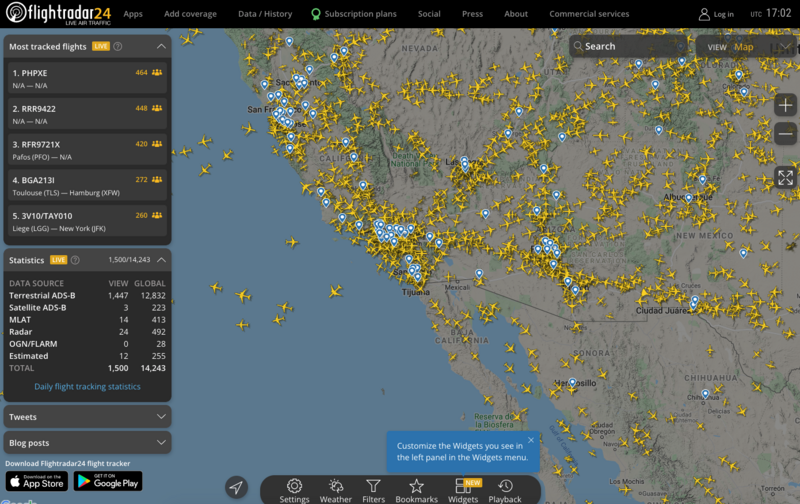Open the Apps menu
This screenshot has width=800, height=504.
coord(133,14)
